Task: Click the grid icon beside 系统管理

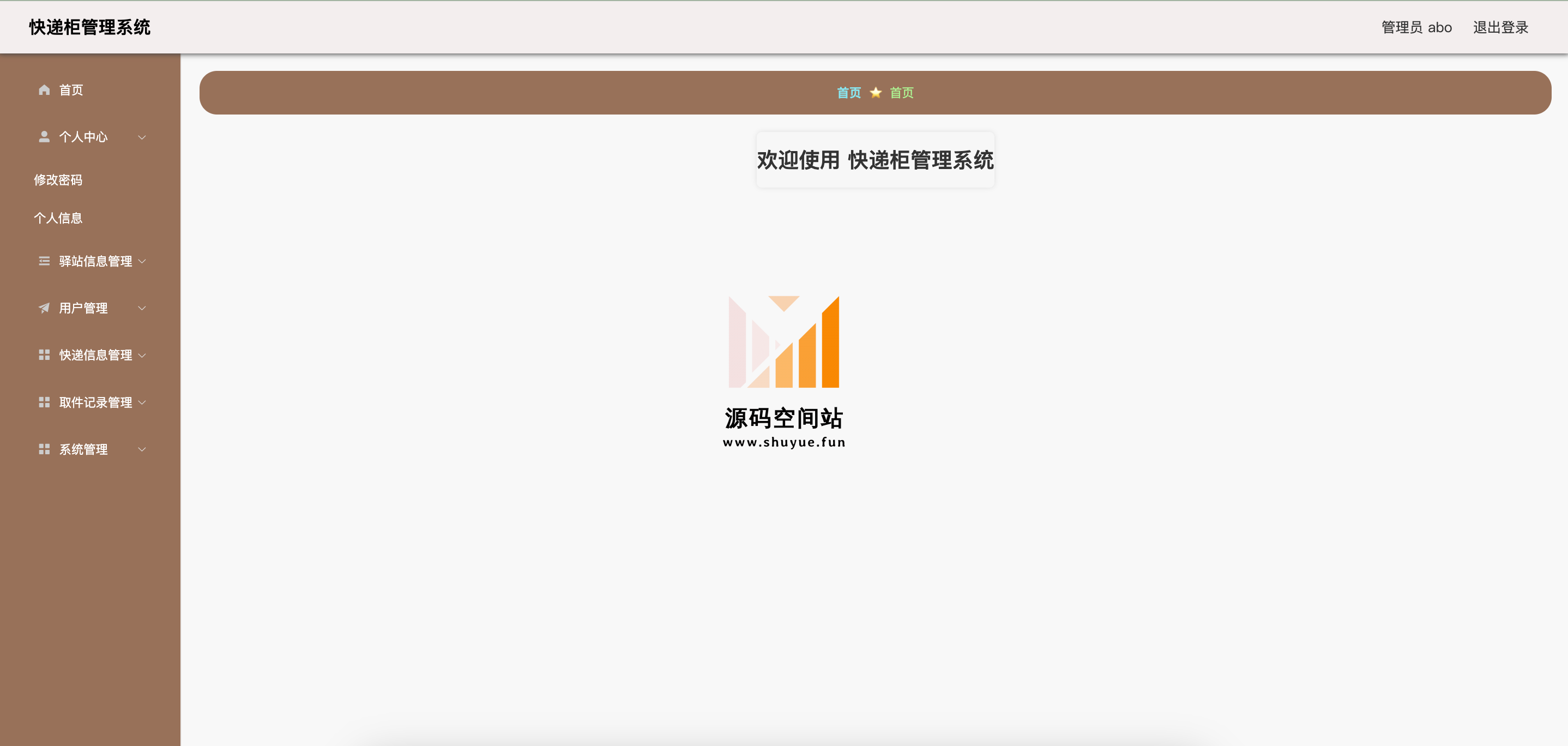Action: pyautogui.click(x=44, y=449)
